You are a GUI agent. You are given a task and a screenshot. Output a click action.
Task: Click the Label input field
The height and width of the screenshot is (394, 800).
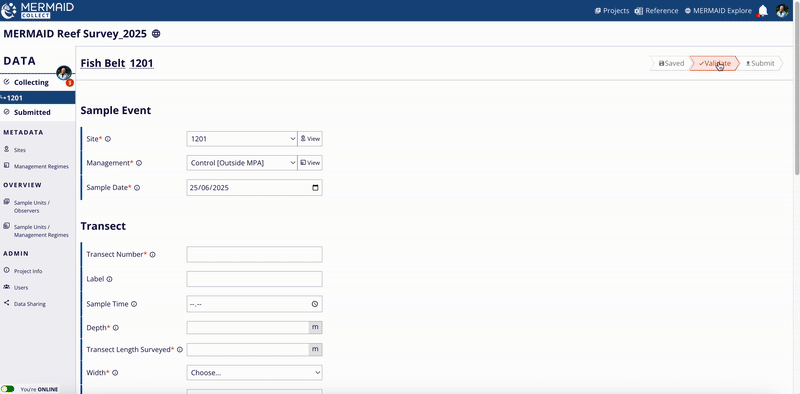tap(254, 279)
